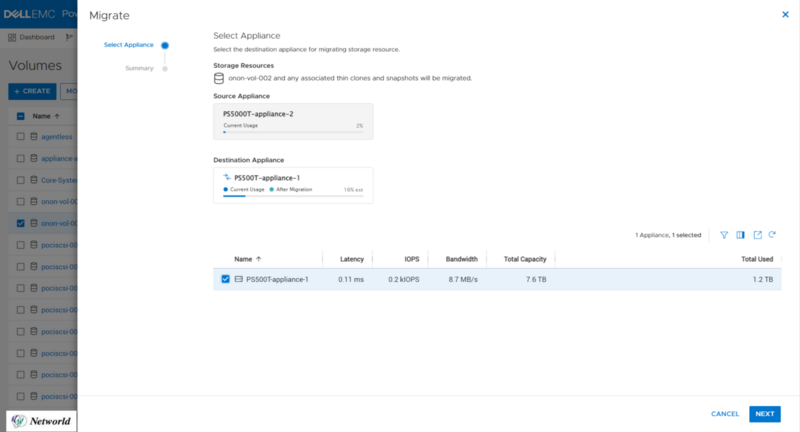Click the After Migration legend label
The height and width of the screenshot is (432, 800).
(x=294, y=189)
